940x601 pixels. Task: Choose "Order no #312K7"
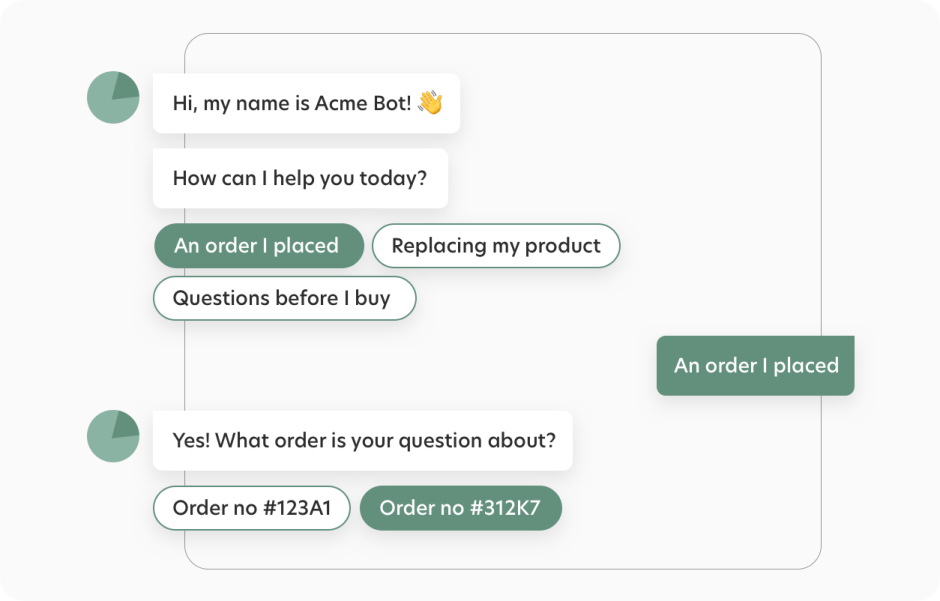click(460, 508)
